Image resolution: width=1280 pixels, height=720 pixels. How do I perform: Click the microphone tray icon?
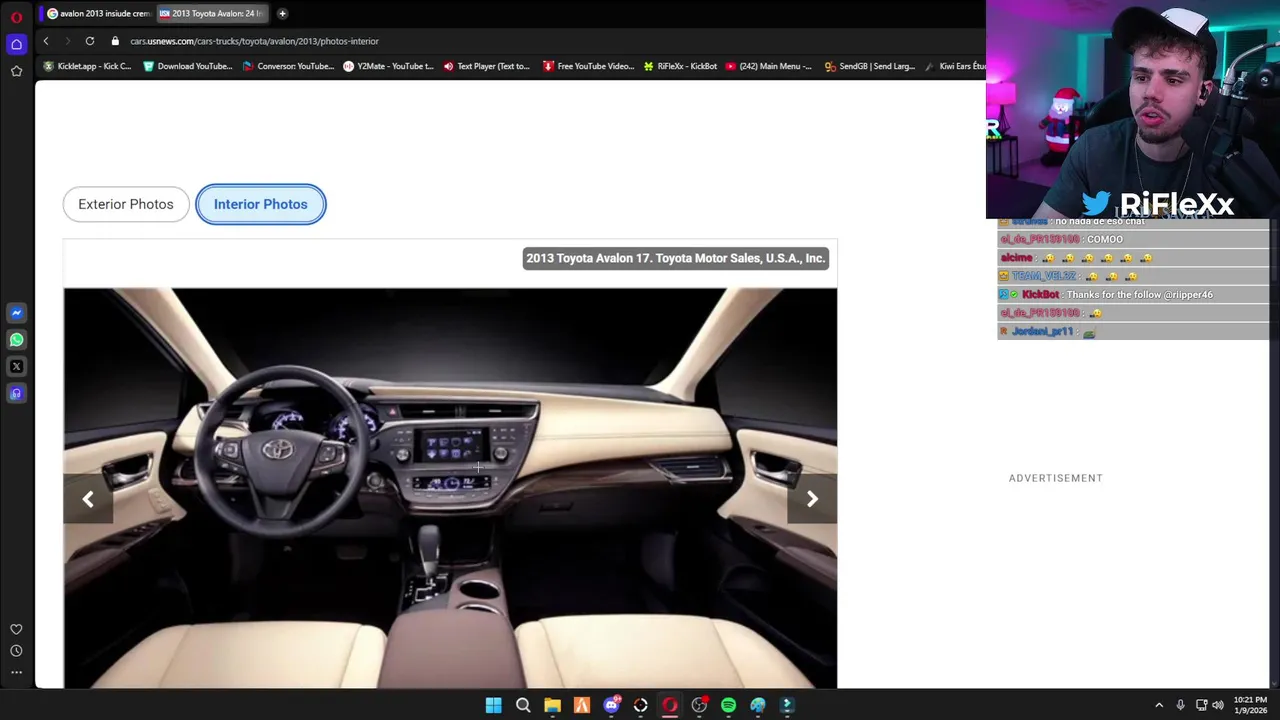(1181, 706)
